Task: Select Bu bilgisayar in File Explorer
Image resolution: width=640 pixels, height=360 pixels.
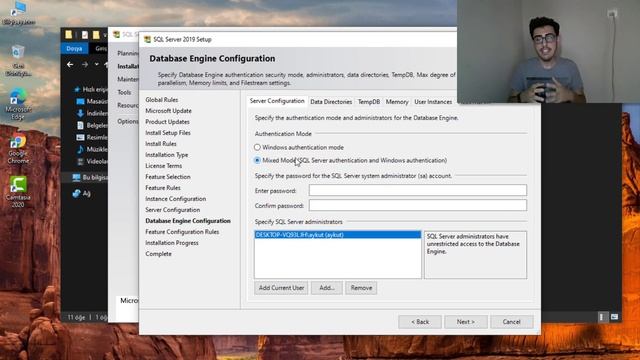Action: (x=90, y=177)
